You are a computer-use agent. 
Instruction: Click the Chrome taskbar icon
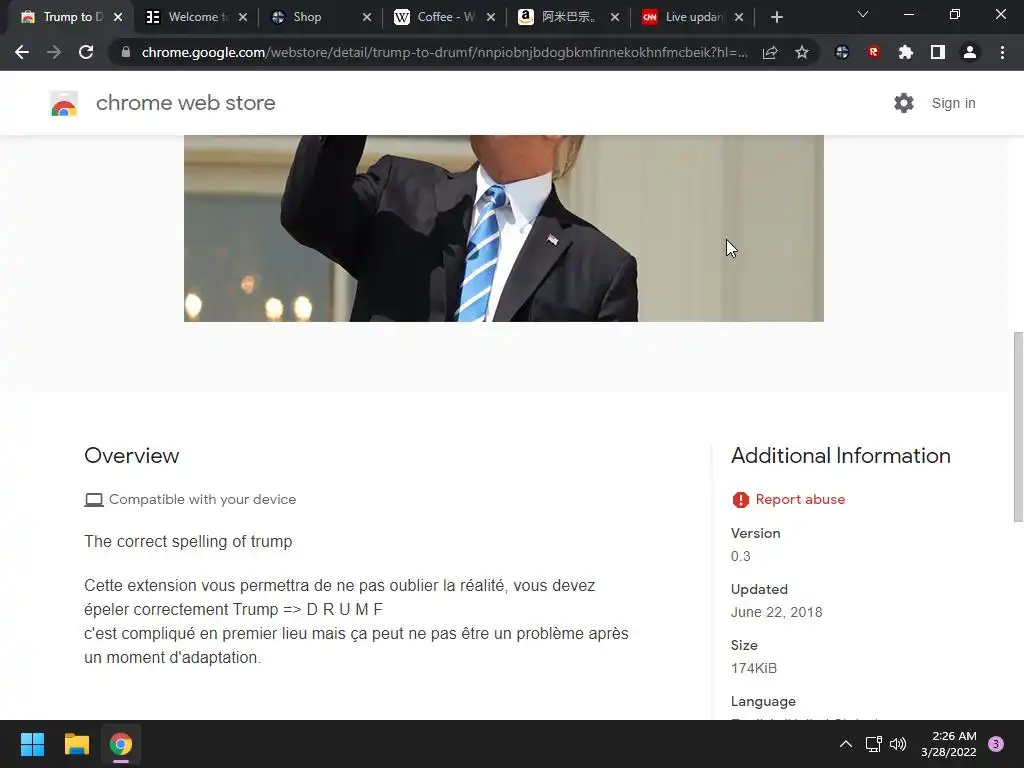tap(121, 744)
